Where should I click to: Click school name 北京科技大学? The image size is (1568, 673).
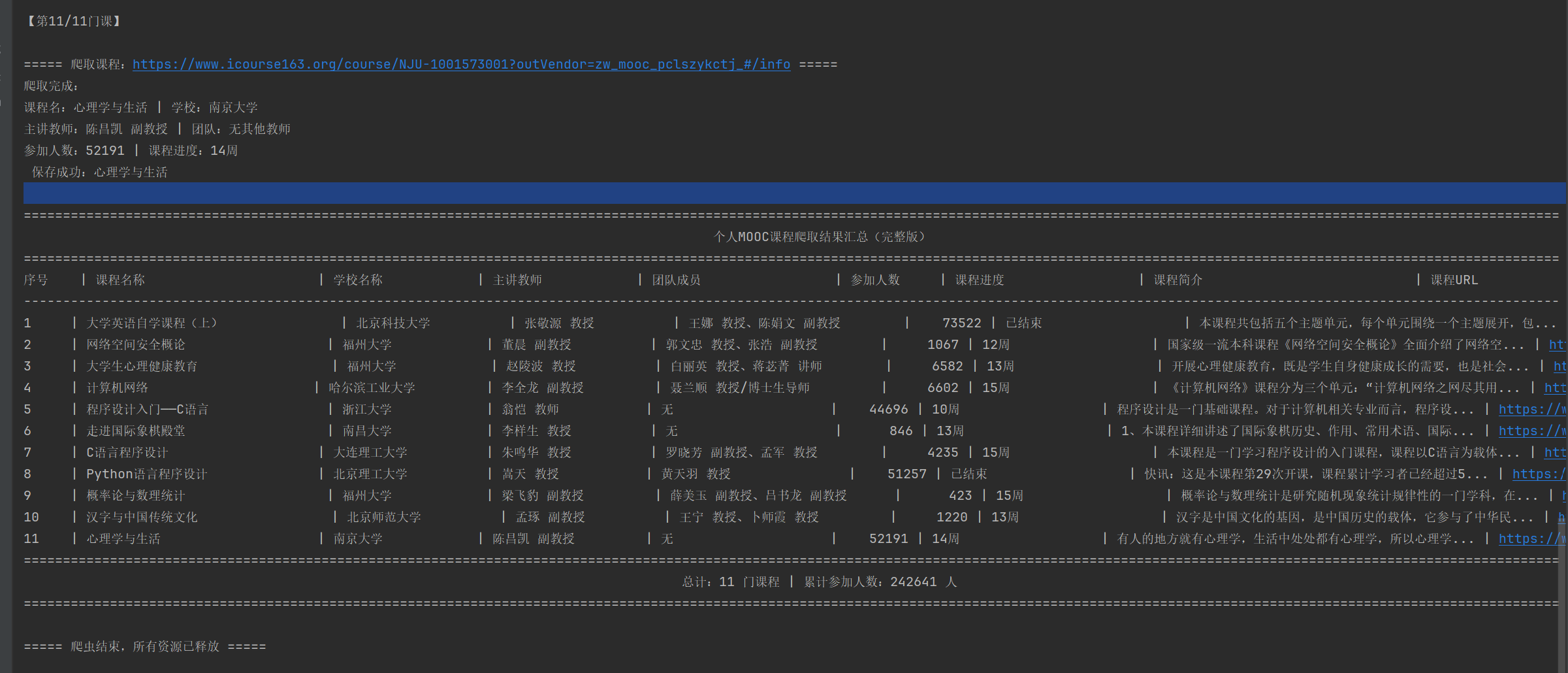(x=393, y=323)
